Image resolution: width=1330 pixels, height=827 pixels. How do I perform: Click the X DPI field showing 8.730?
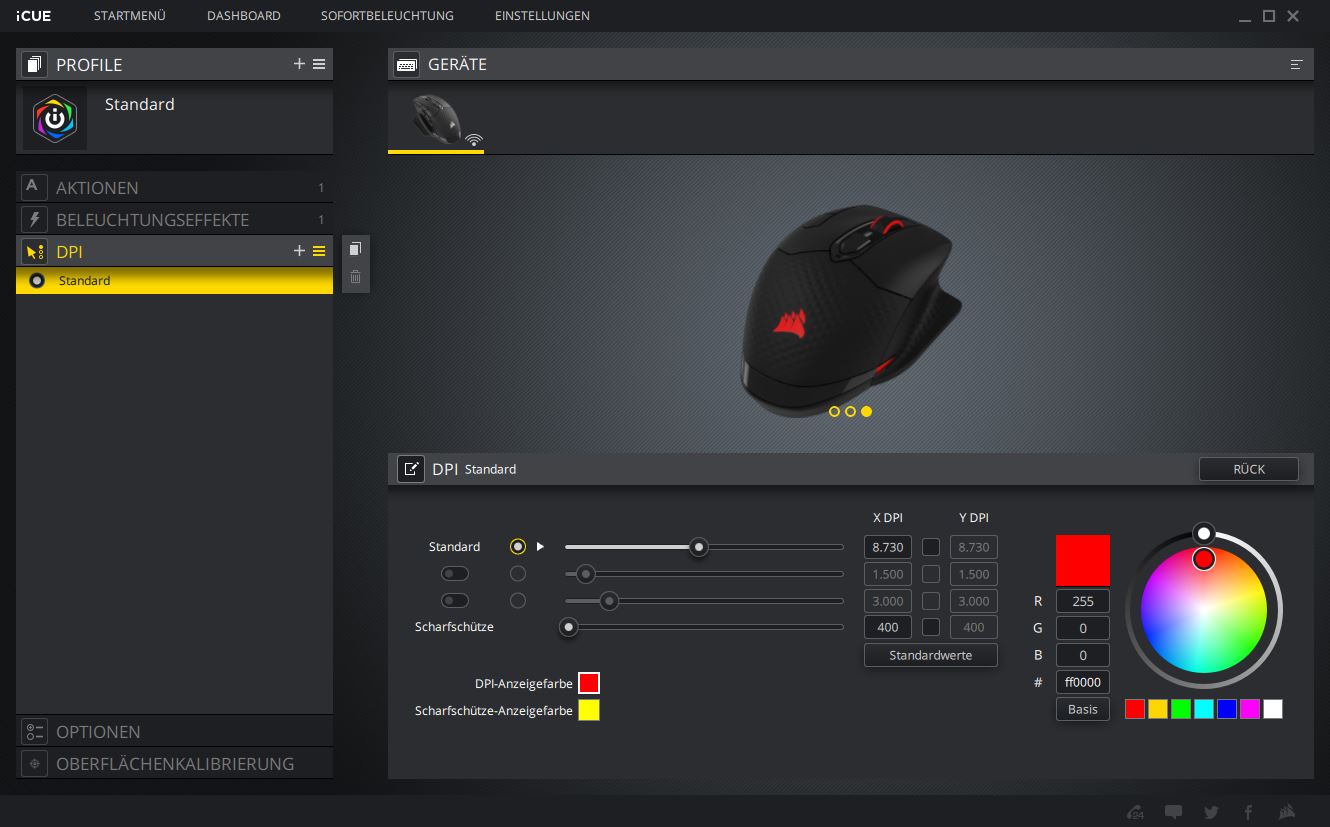click(888, 547)
